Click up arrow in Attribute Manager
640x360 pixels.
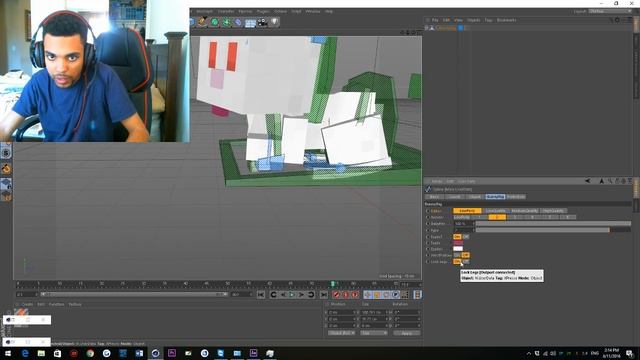click(601, 181)
